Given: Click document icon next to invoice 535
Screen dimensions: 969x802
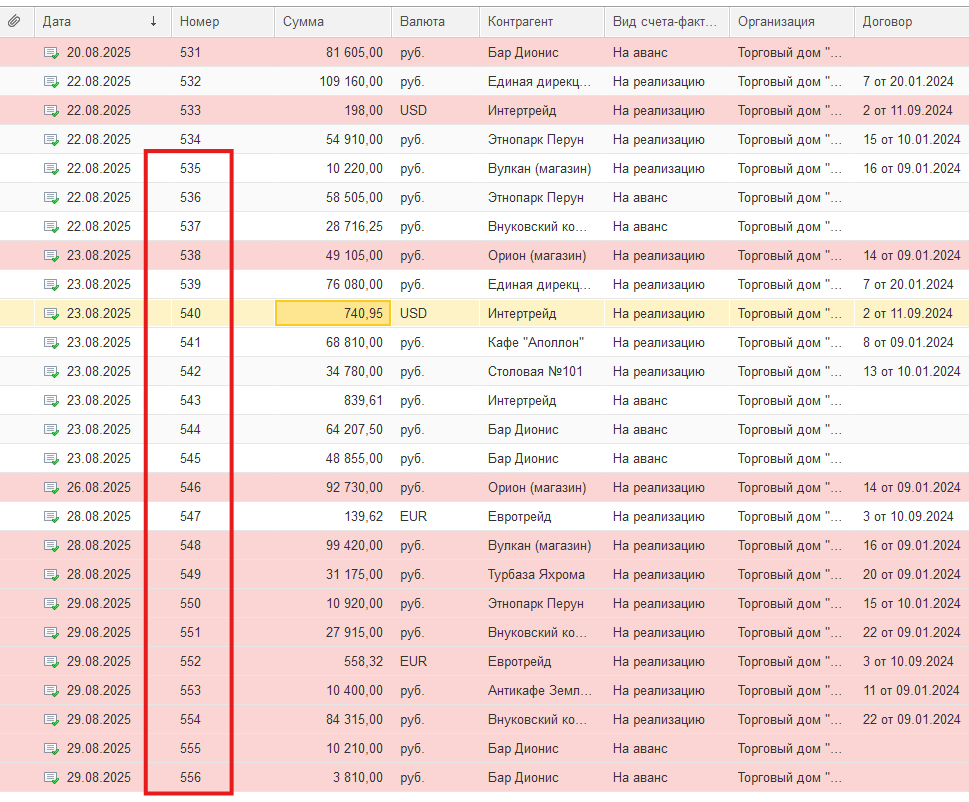Looking at the screenshot, I should (51, 169).
